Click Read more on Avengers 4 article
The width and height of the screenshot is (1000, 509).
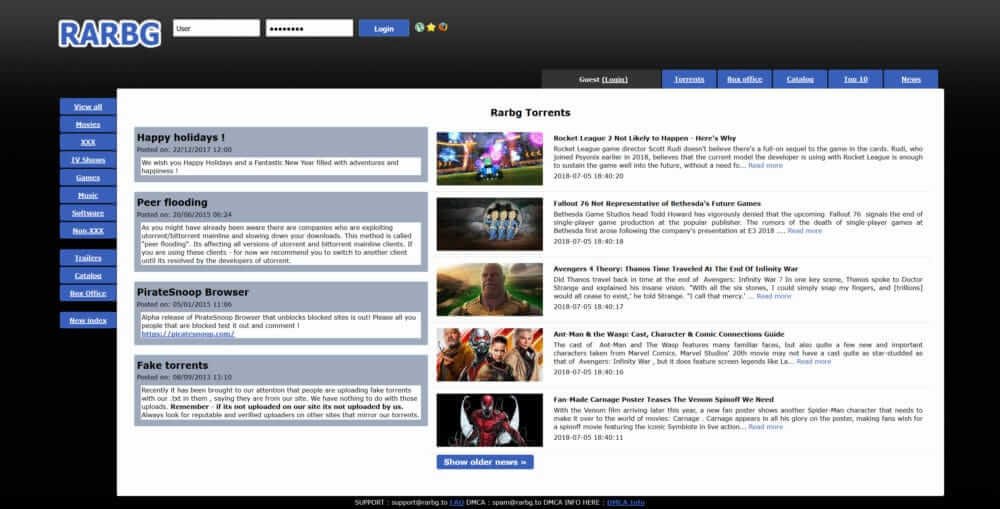(774, 296)
